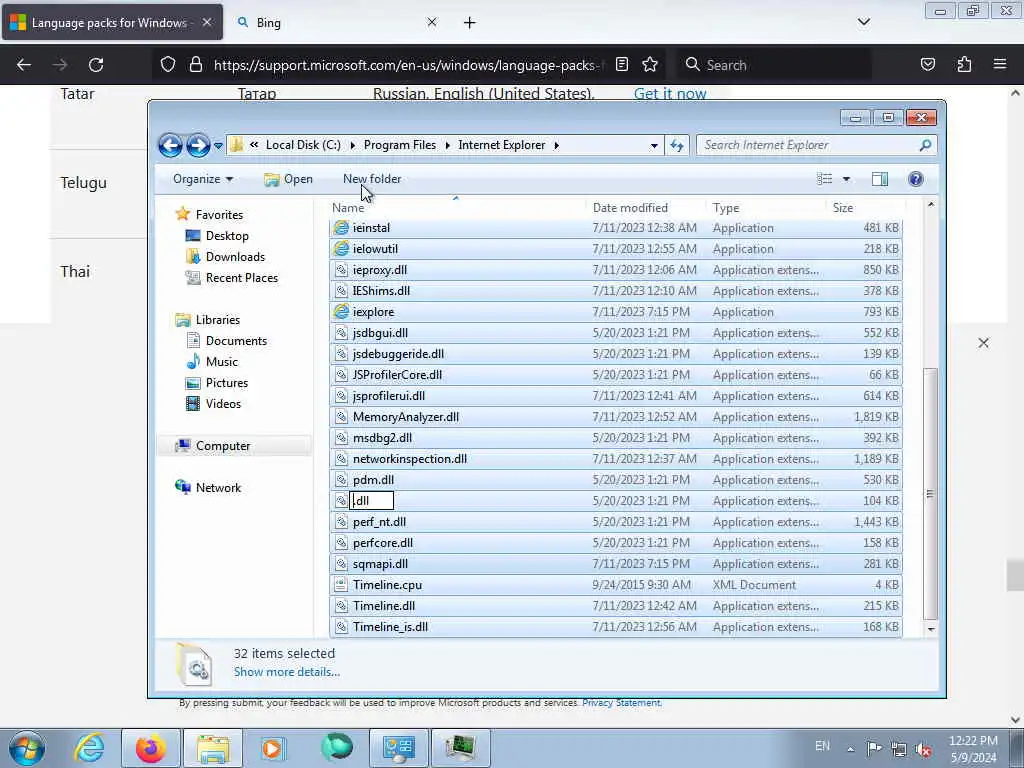1024x768 pixels.
Task: Open Documents library
Action: (236, 341)
